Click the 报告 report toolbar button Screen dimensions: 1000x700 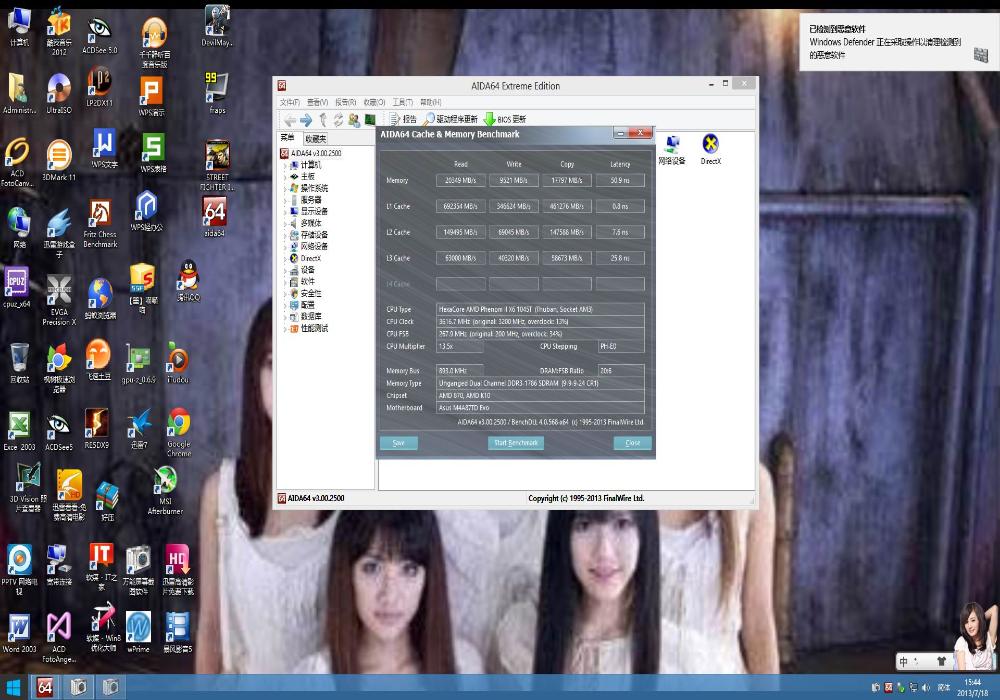click(403, 119)
